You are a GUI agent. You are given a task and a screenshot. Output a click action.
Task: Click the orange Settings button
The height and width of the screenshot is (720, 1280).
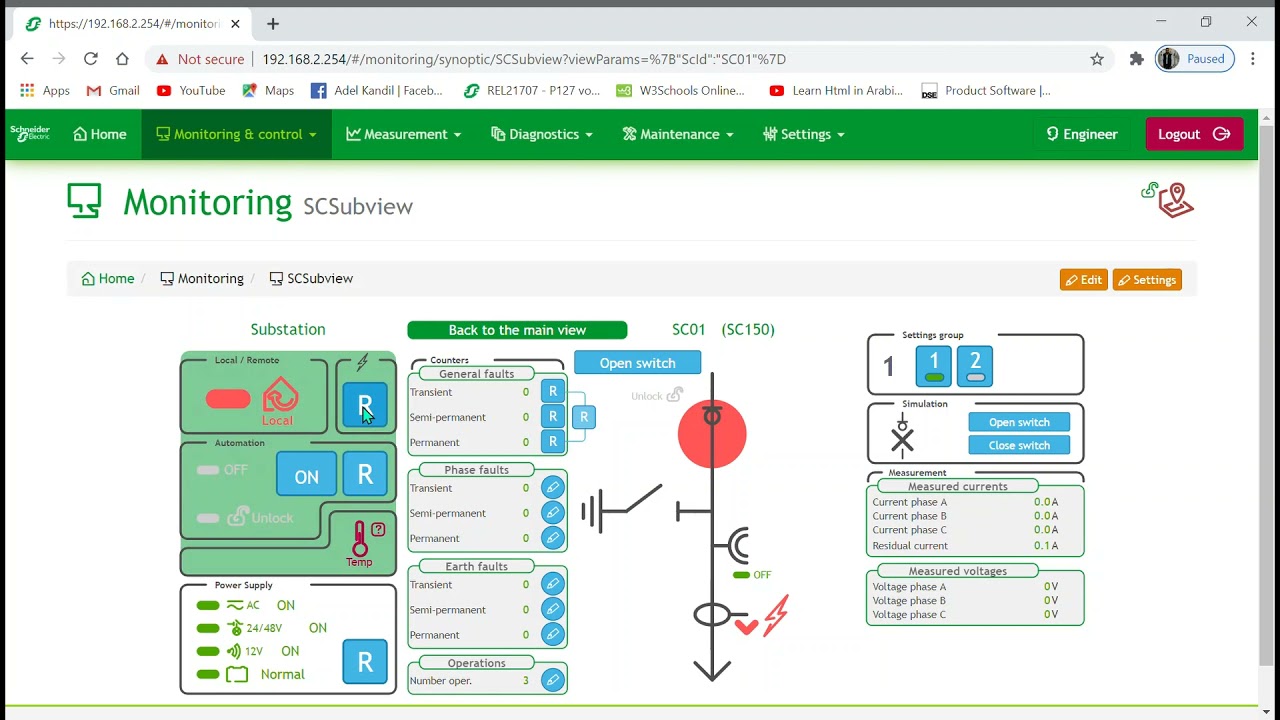(1147, 280)
